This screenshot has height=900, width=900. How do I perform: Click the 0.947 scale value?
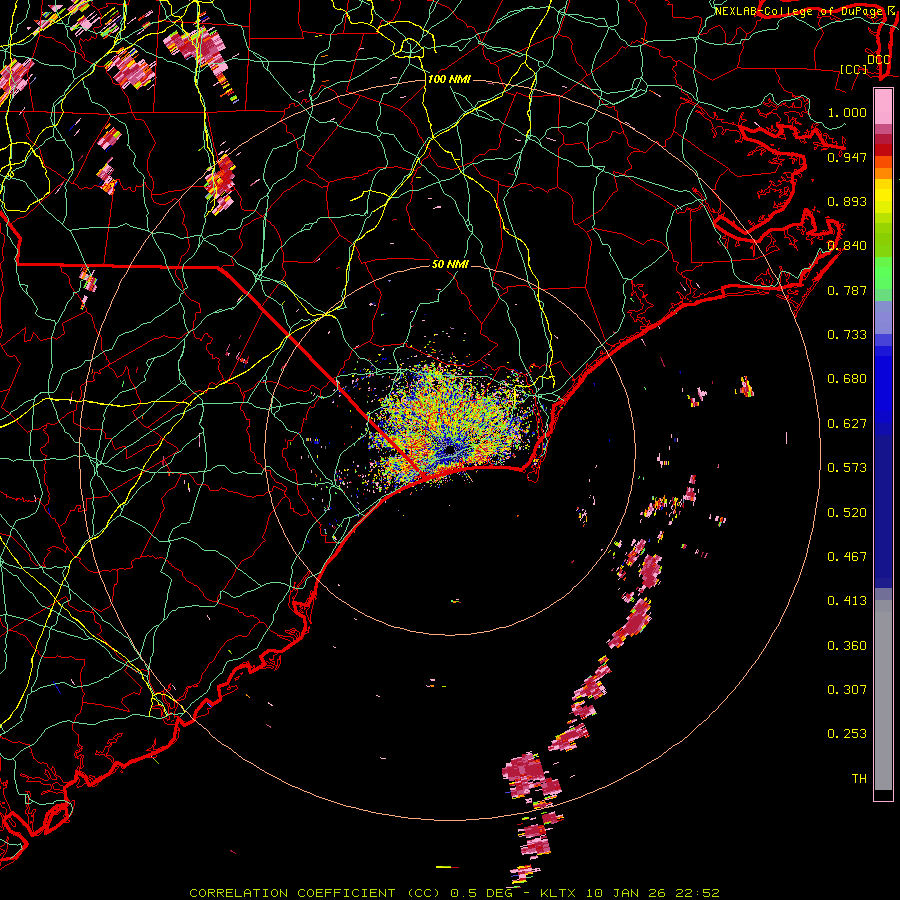coord(847,157)
